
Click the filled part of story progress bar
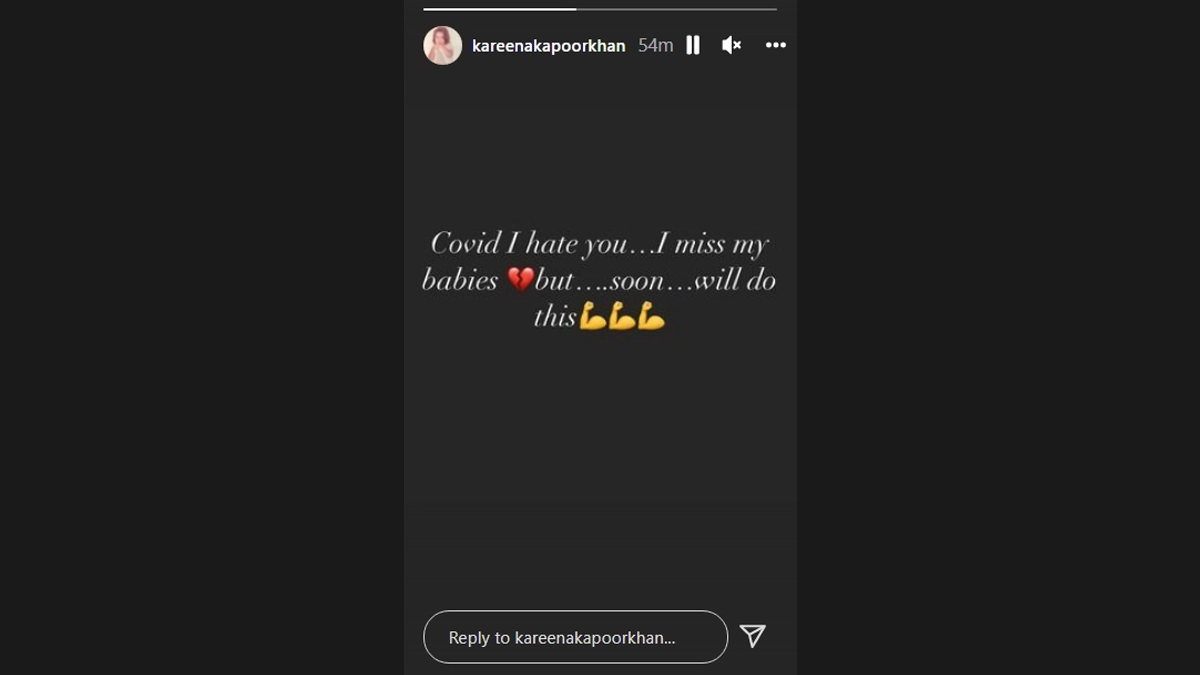pos(500,9)
